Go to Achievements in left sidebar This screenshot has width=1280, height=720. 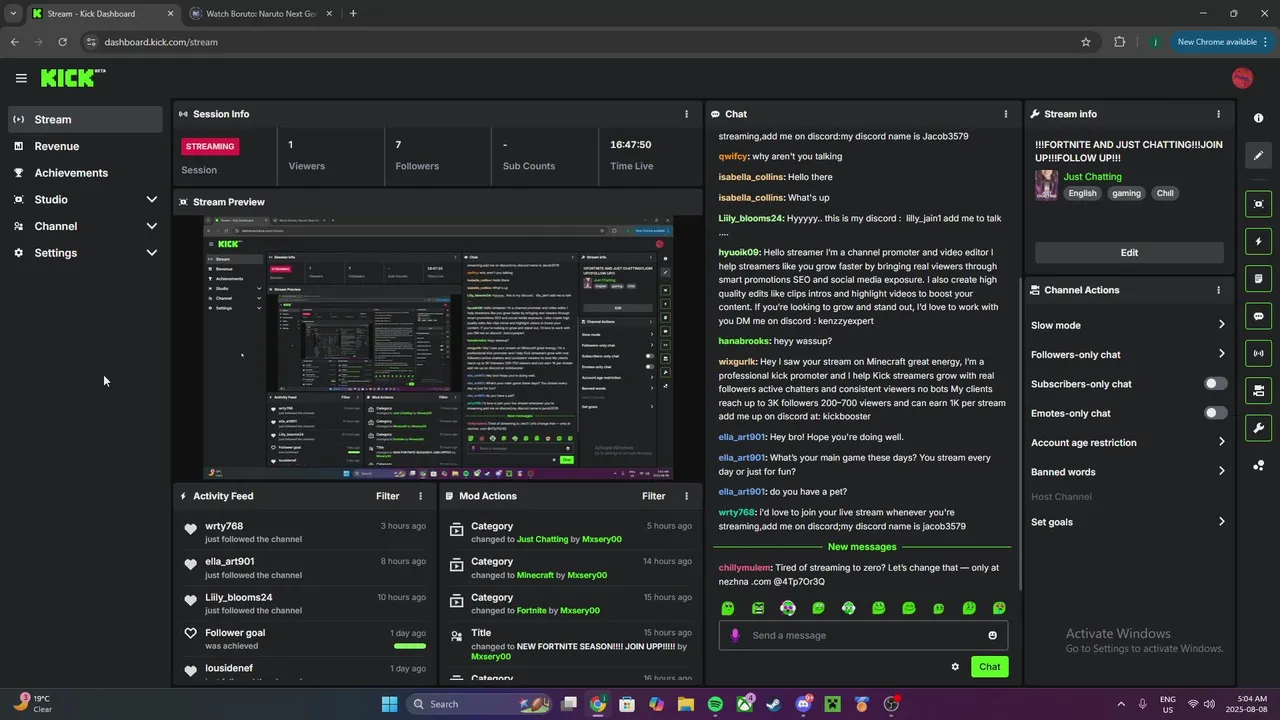85,173
